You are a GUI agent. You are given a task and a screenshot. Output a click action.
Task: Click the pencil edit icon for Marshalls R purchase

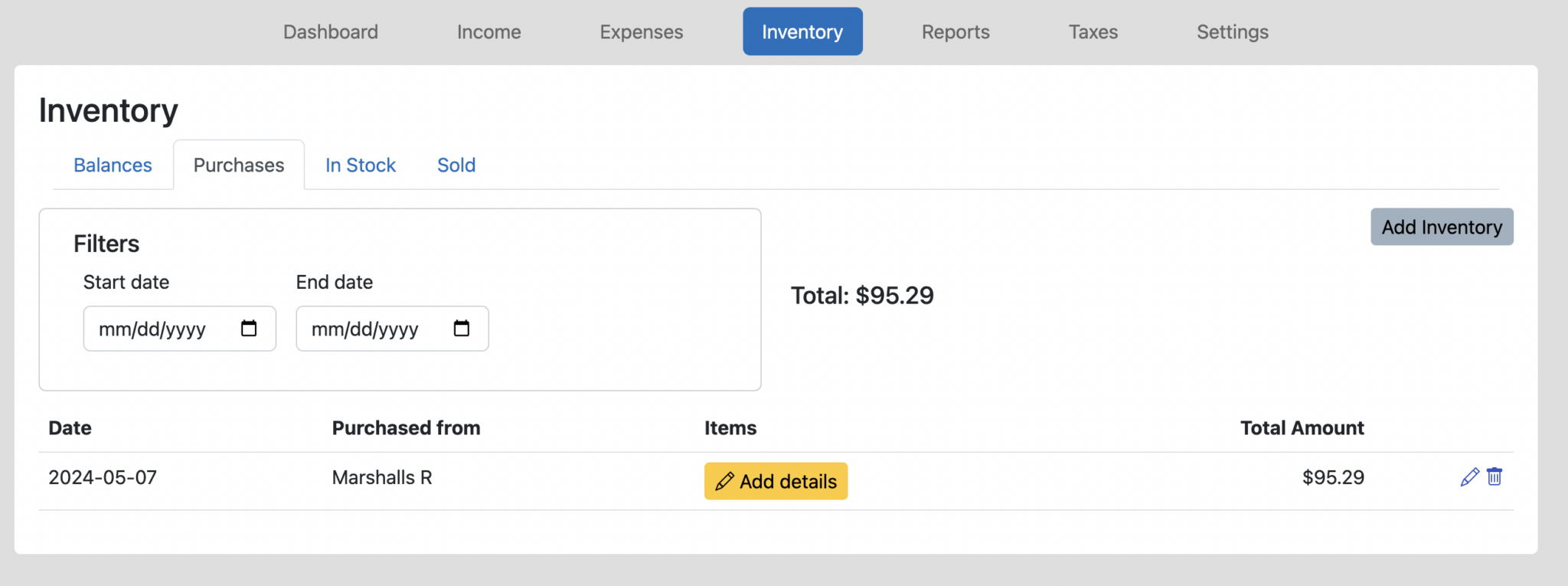tap(1470, 476)
